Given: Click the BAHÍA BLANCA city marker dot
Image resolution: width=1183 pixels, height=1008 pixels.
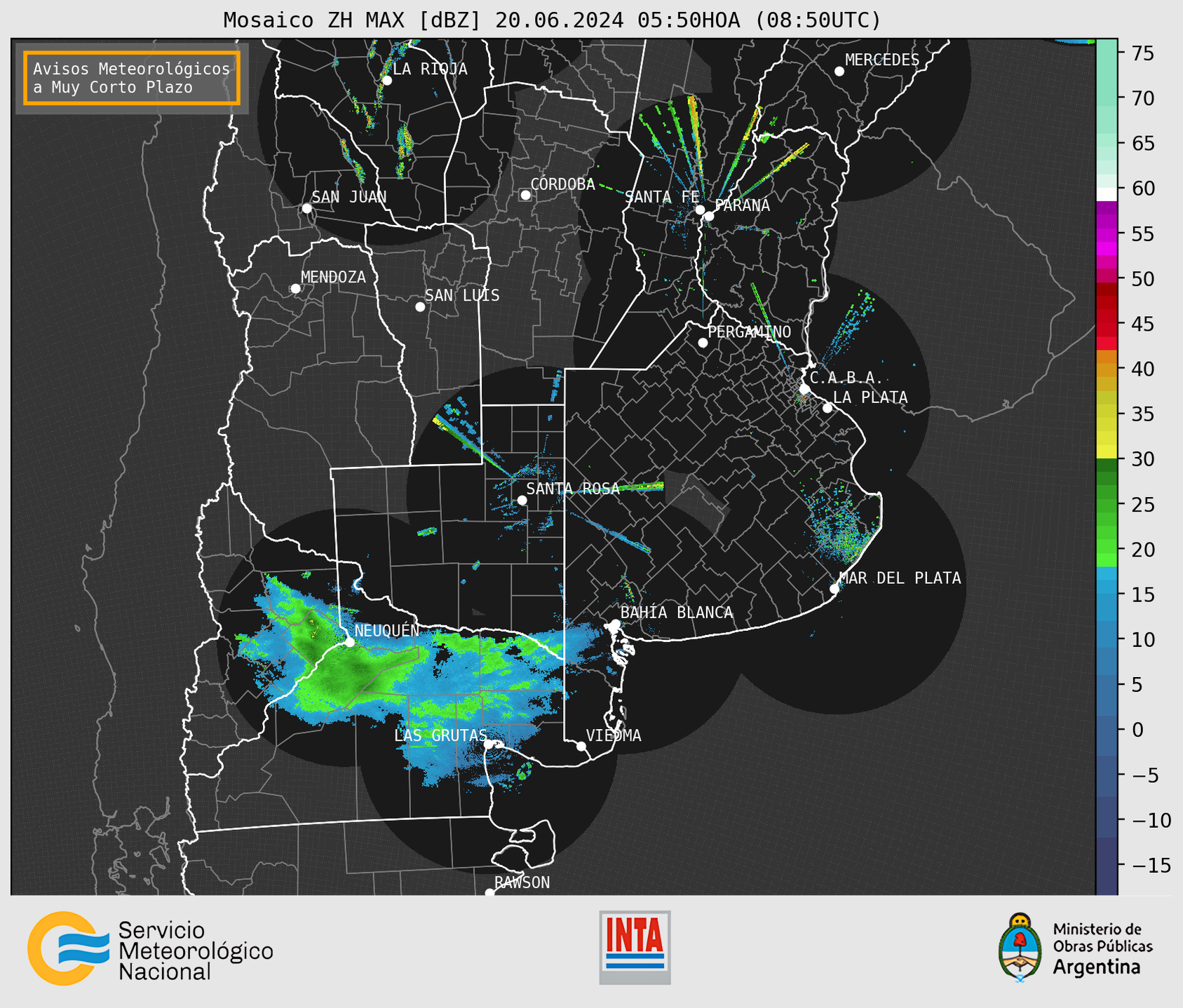Looking at the screenshot, I should tap(615, 624).
